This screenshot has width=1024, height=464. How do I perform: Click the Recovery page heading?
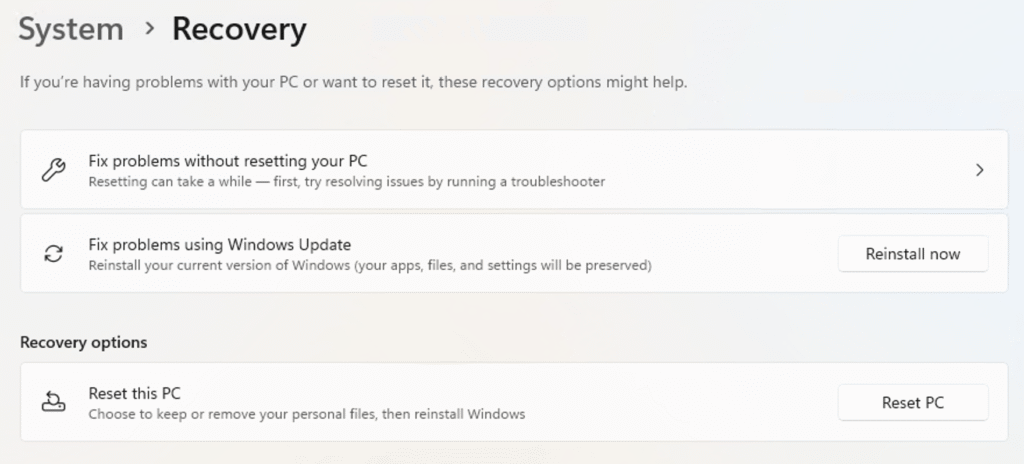point(239,30)
